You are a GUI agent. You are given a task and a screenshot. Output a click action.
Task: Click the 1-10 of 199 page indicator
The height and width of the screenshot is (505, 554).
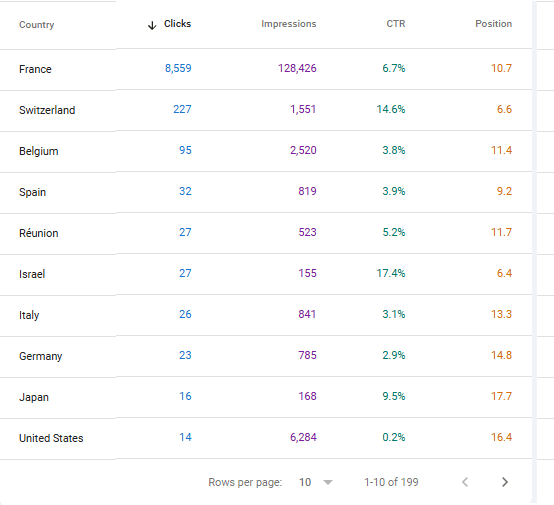coord(391,482)
